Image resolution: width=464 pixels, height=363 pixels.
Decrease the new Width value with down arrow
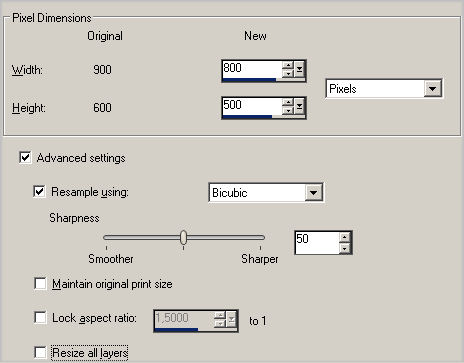pos(288,73)
